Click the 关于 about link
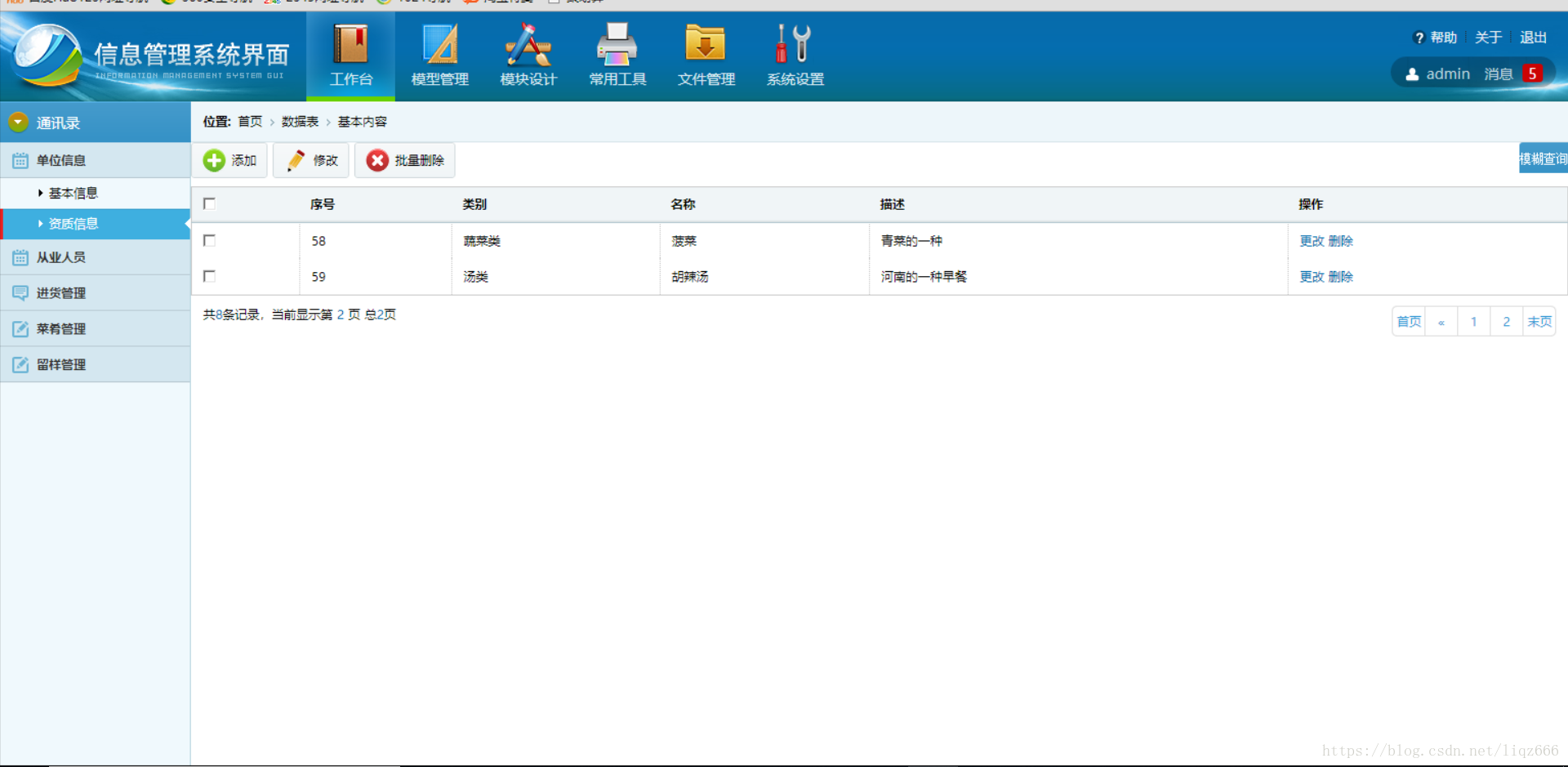The width and height of the screenshot is (1568, 767). 1488,38
